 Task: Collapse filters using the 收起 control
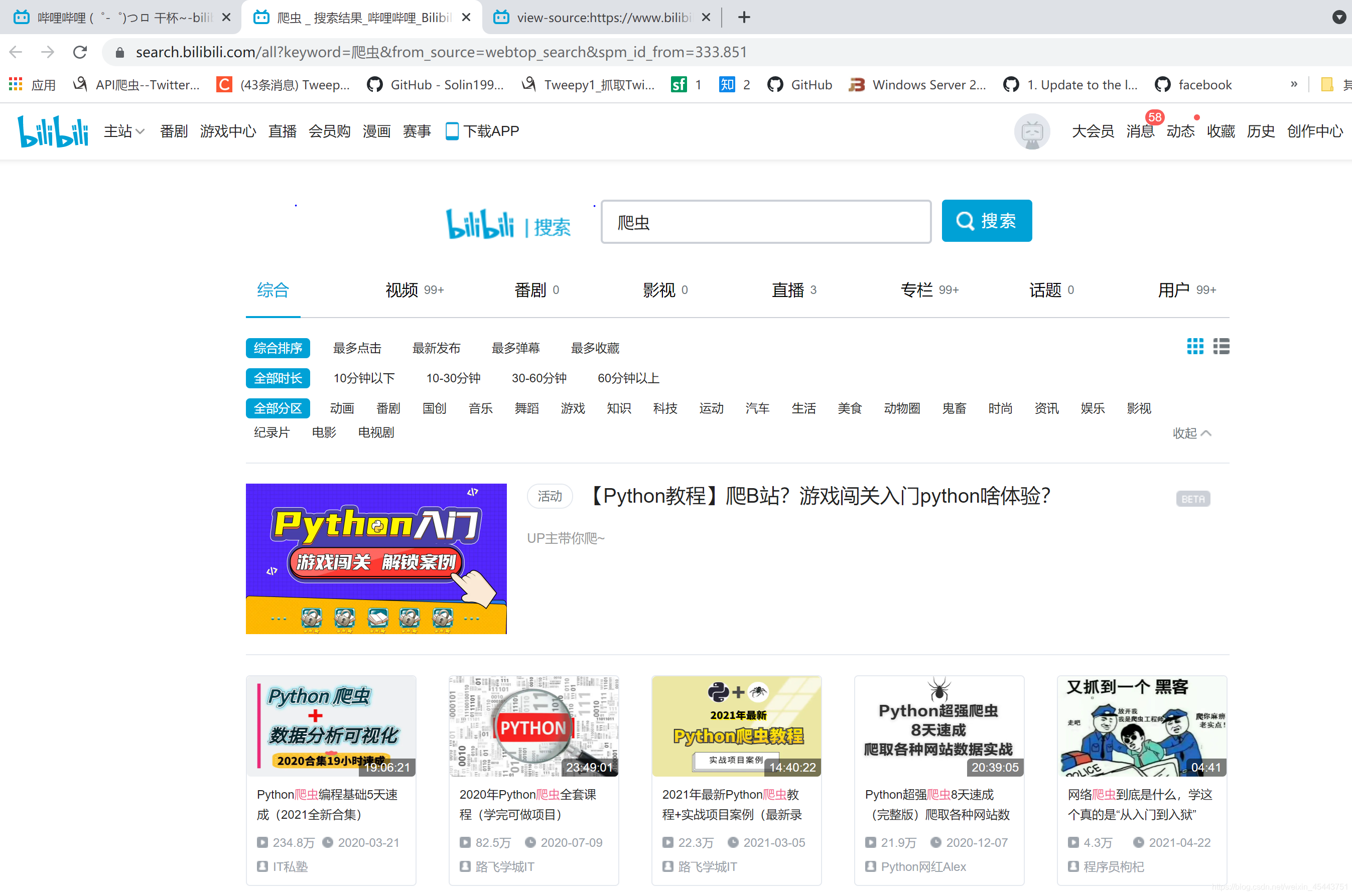pyautogui.click(x=1191, y=433)
